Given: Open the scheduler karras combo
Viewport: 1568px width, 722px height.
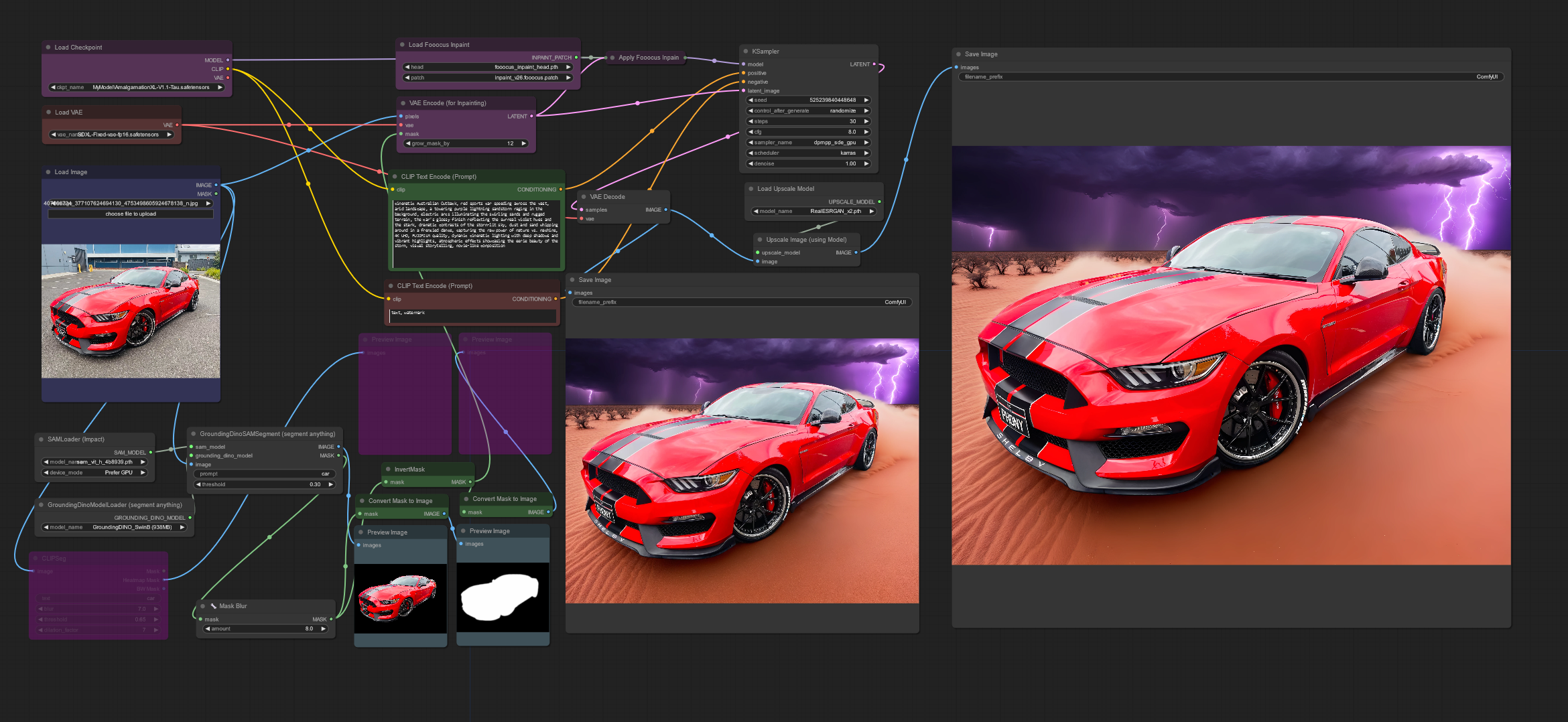Looking at the screenshot, I should click(809, 153).
